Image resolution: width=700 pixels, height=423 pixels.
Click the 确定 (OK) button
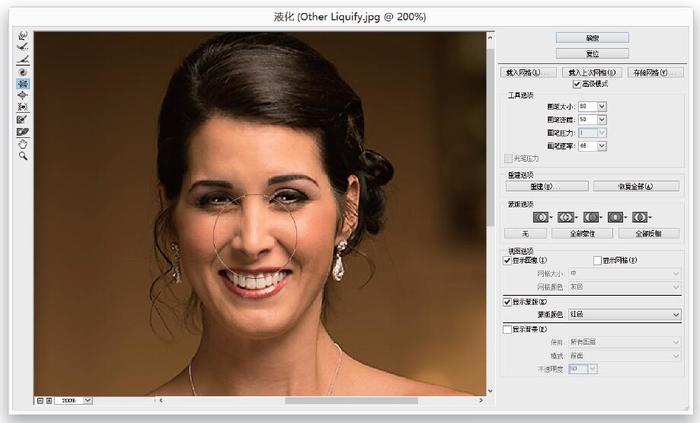tap(592, 38)
